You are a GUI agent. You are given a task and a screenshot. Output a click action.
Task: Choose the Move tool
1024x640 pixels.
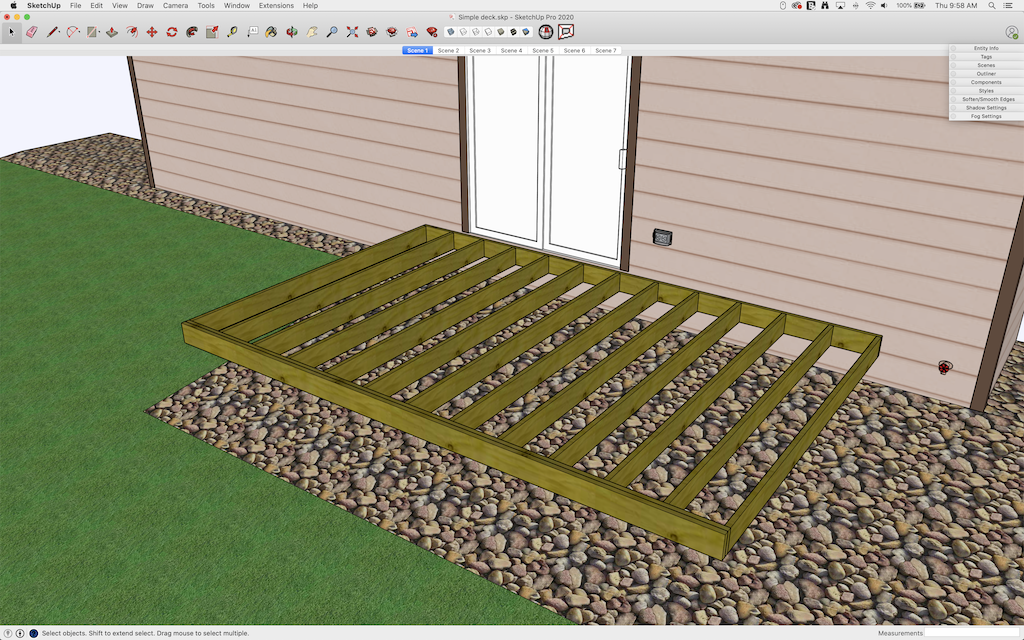tap(152, 32)
